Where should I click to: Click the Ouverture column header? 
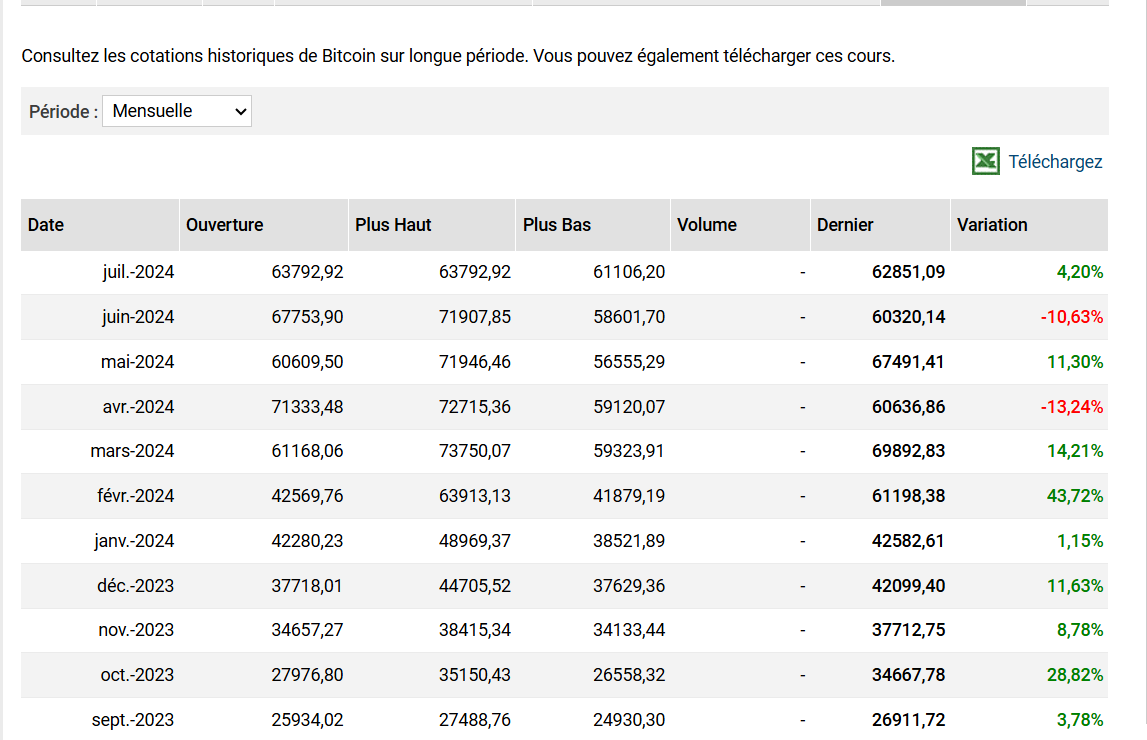[x=264, y=225]
